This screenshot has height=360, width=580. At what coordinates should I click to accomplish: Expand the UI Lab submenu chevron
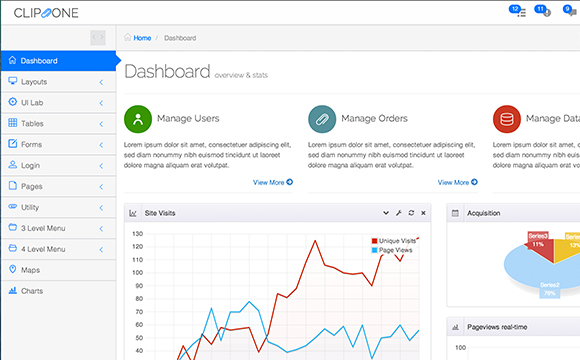click(x=101, y=103)
